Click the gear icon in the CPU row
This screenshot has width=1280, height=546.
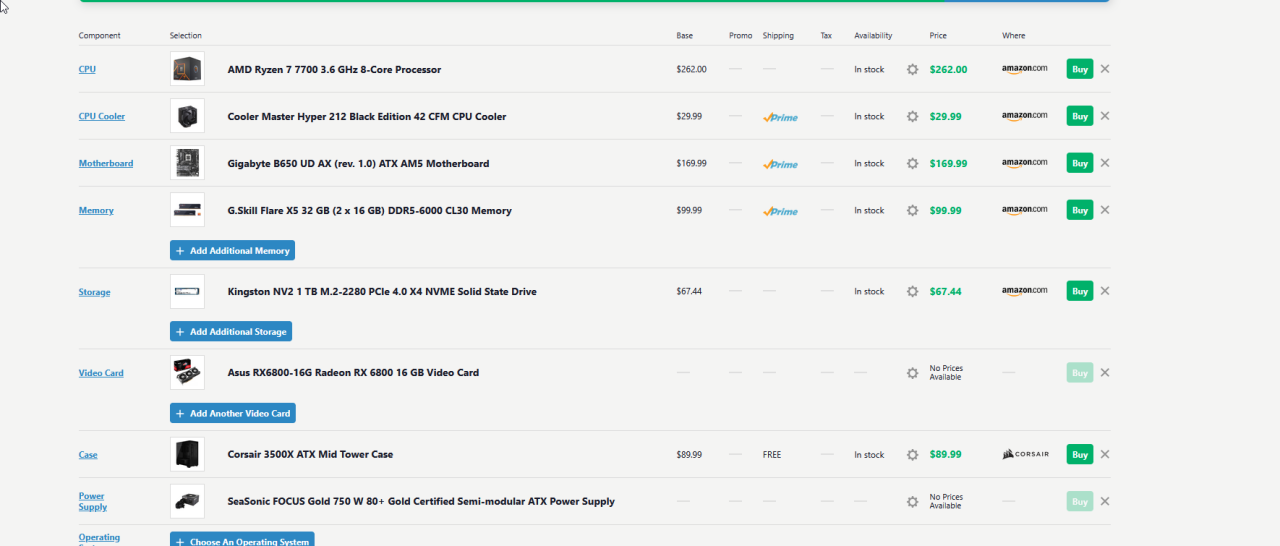912,70
